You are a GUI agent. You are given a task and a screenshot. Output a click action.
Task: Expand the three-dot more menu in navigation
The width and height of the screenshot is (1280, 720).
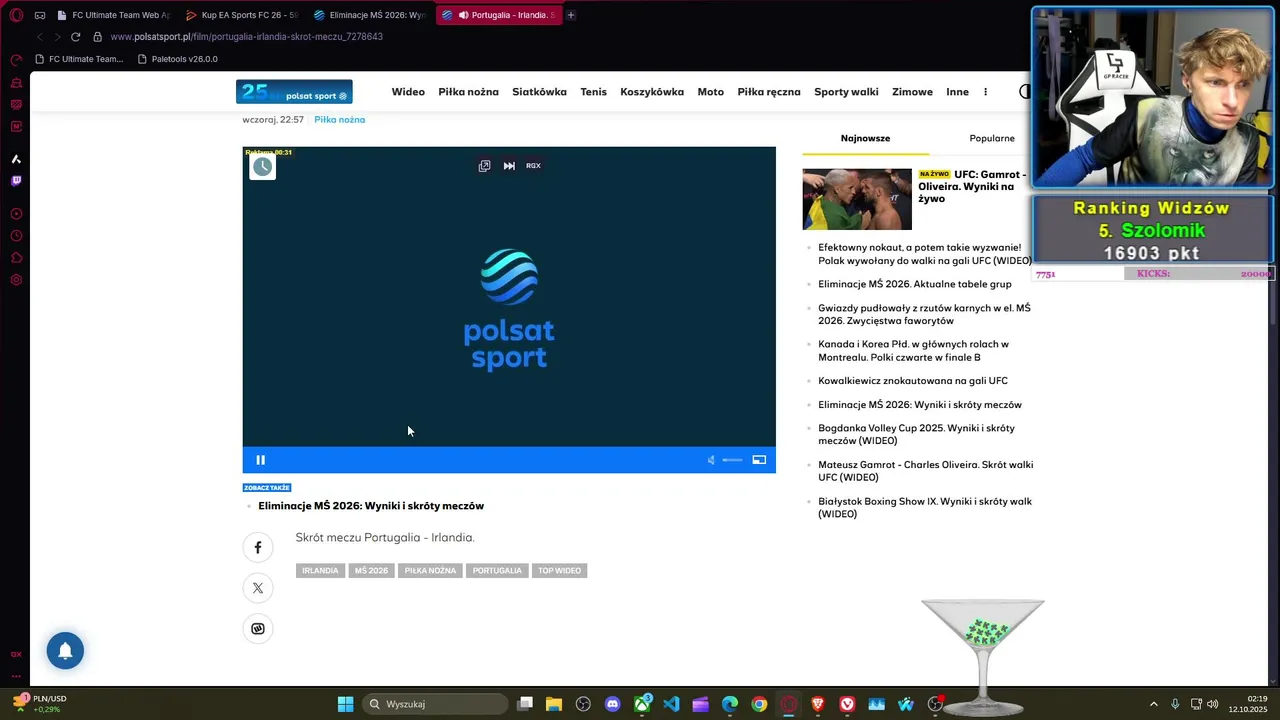985,92
